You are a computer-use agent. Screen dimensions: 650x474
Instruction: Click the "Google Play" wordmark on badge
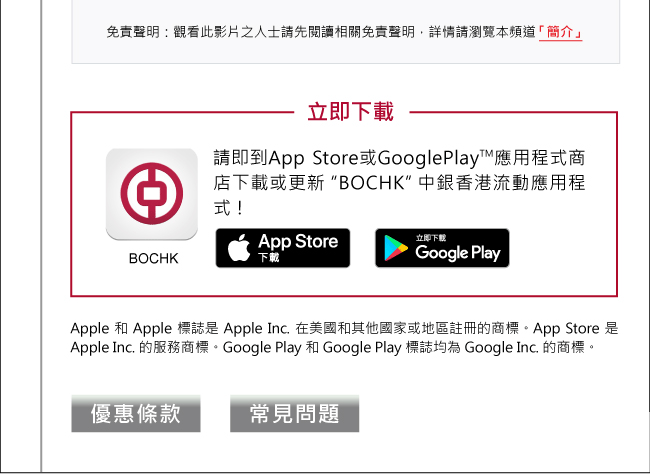[458, 252]
